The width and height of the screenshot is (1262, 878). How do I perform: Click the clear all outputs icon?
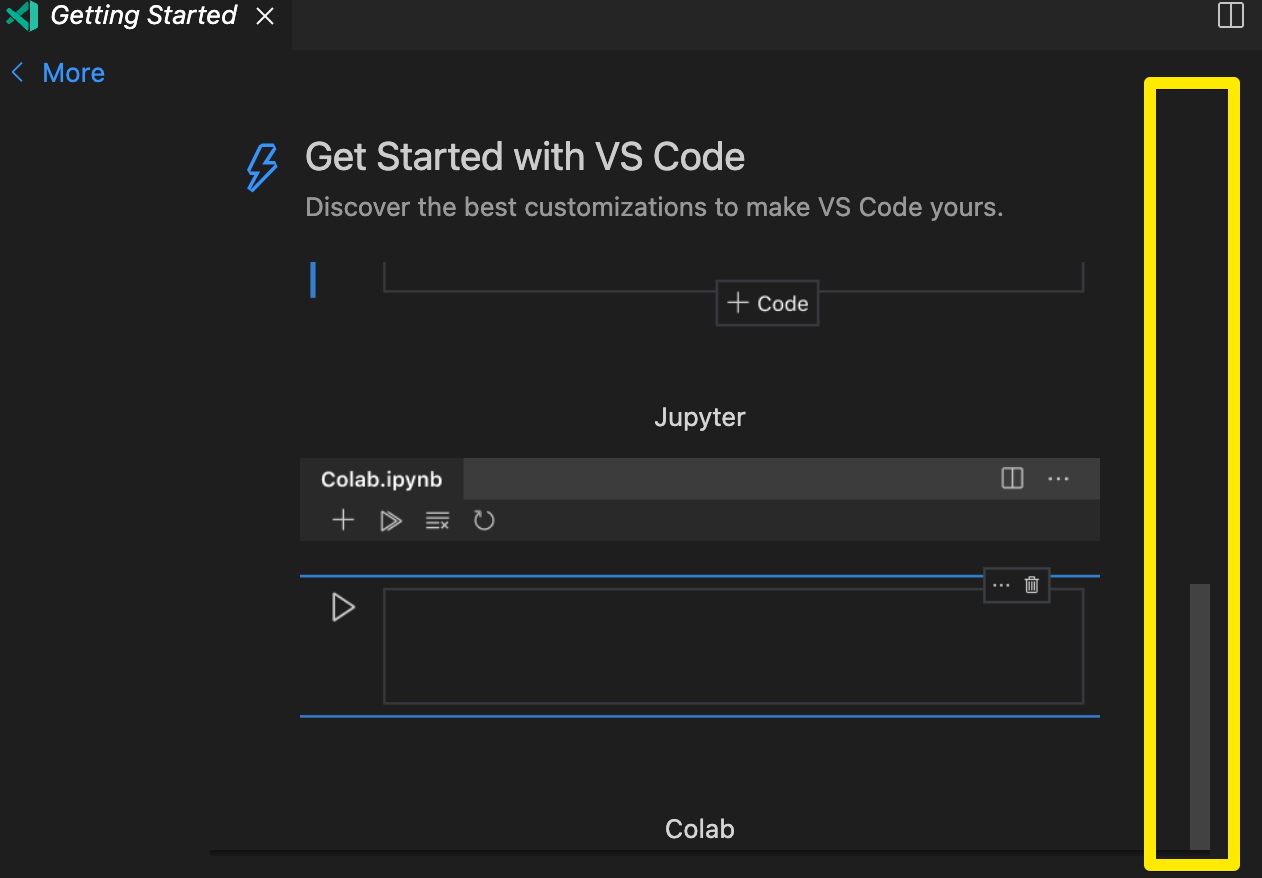(x=437, y=521)
